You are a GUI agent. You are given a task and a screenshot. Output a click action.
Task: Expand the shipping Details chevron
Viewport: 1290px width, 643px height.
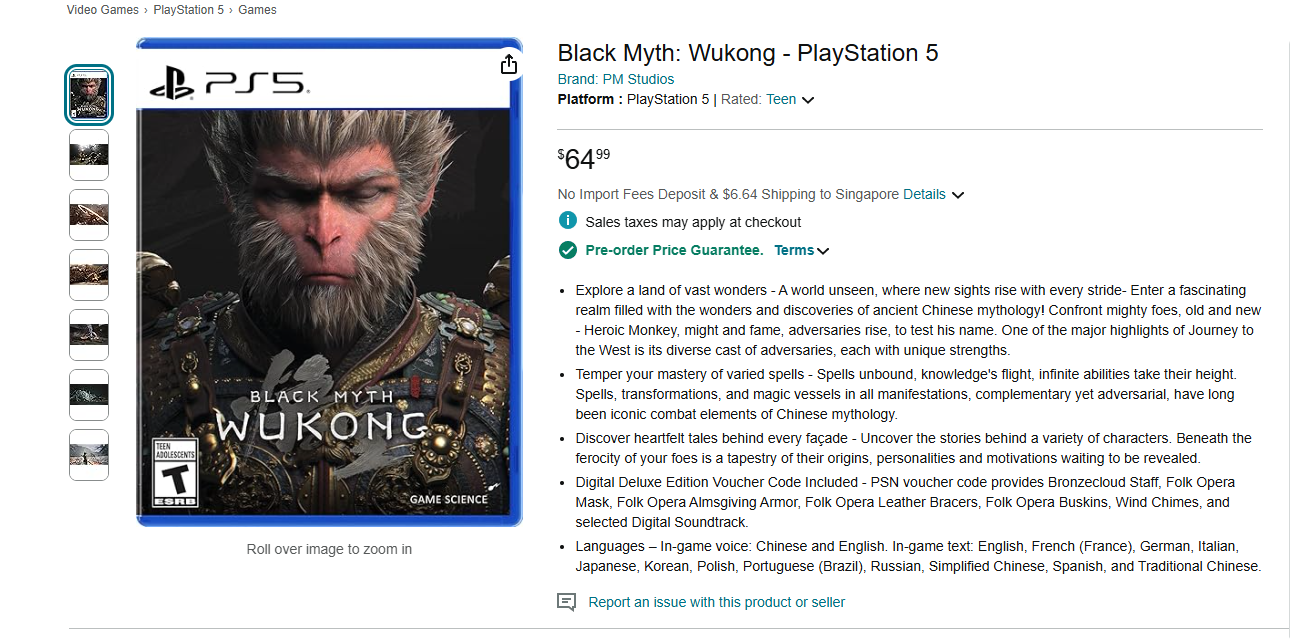[x=958, y=195]
